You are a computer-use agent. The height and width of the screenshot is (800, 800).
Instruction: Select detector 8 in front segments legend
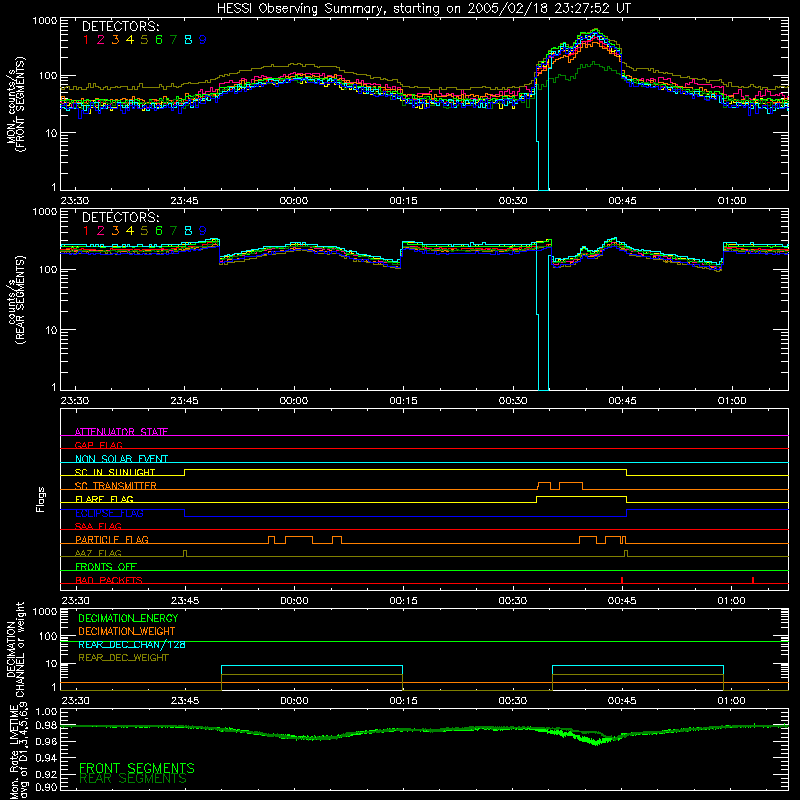tap(188, 40)
